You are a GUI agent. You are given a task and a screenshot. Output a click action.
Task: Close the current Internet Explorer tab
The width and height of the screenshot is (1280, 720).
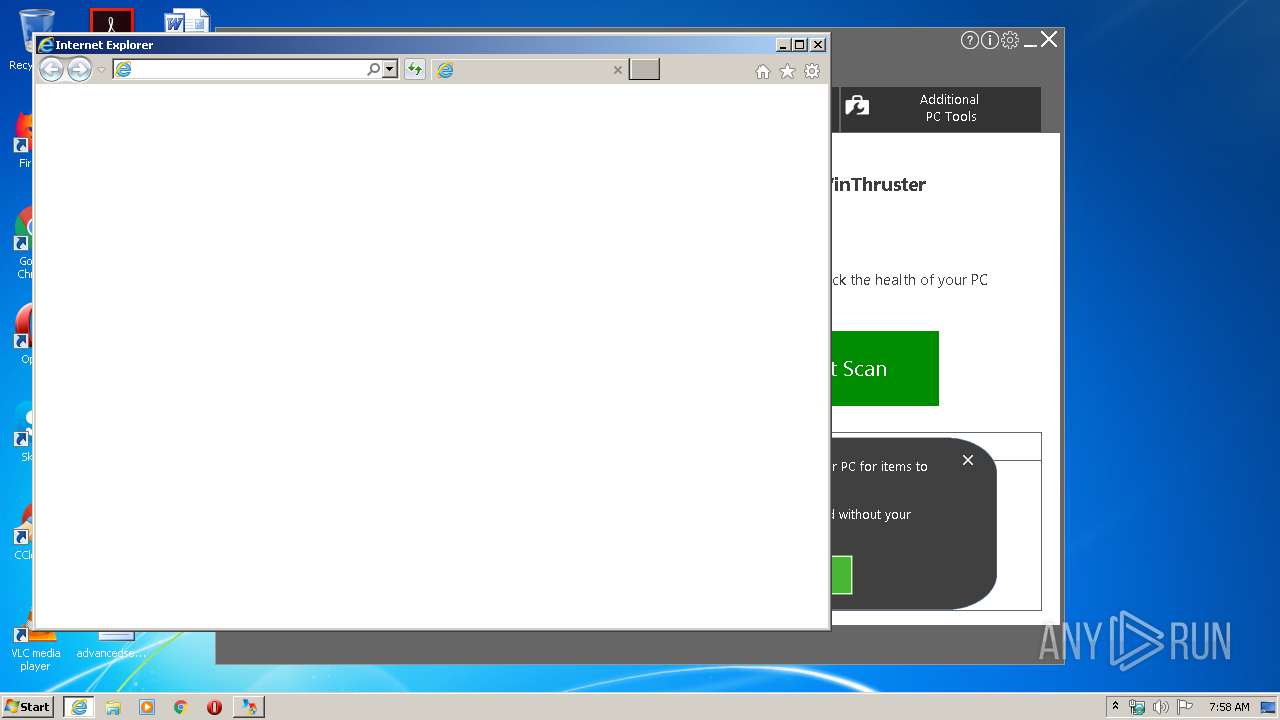coord(617,70)
